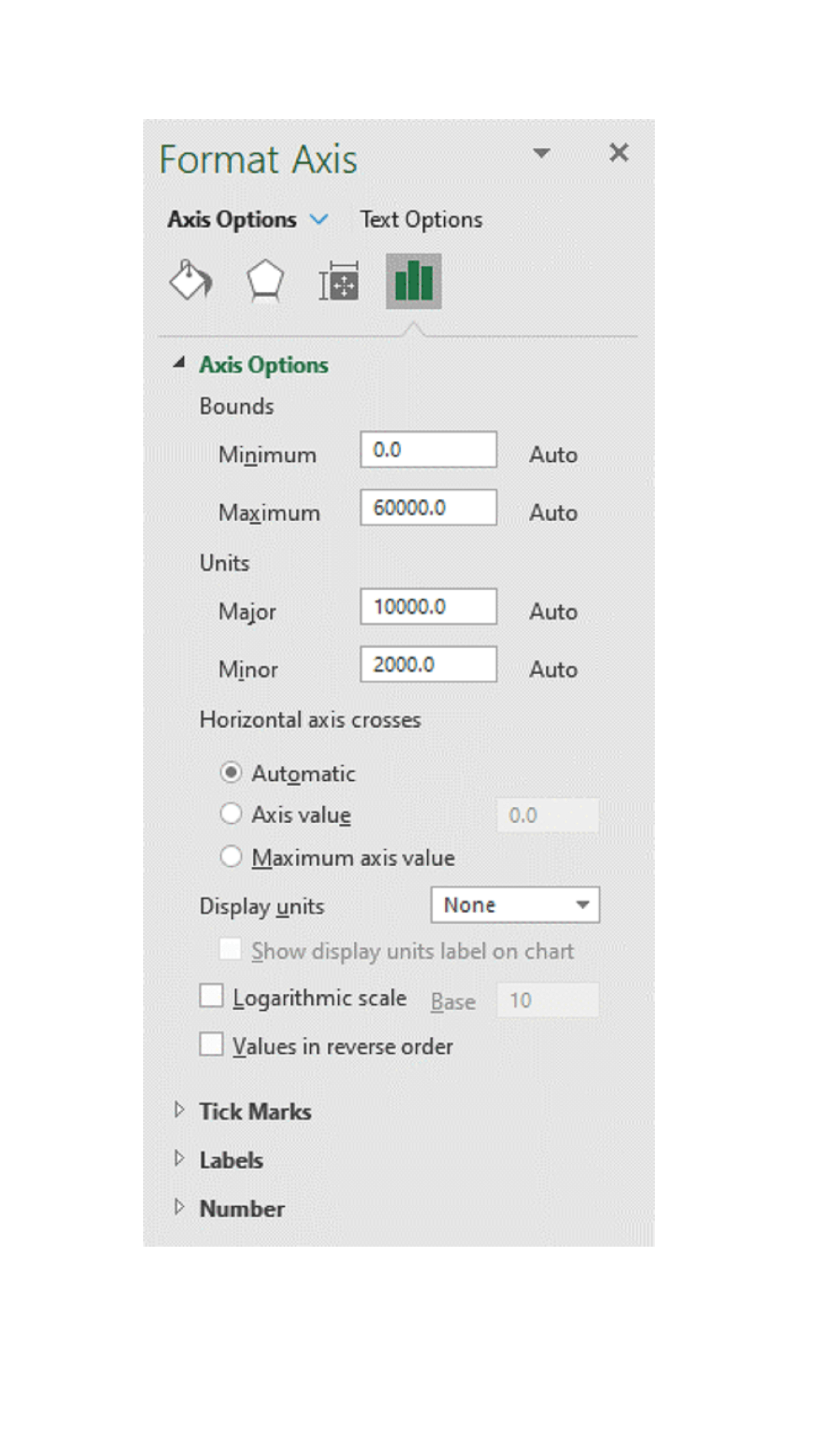This screenshot has width=819, height=1456.
Task: Close the Format Axis pane
Action: 619,153
